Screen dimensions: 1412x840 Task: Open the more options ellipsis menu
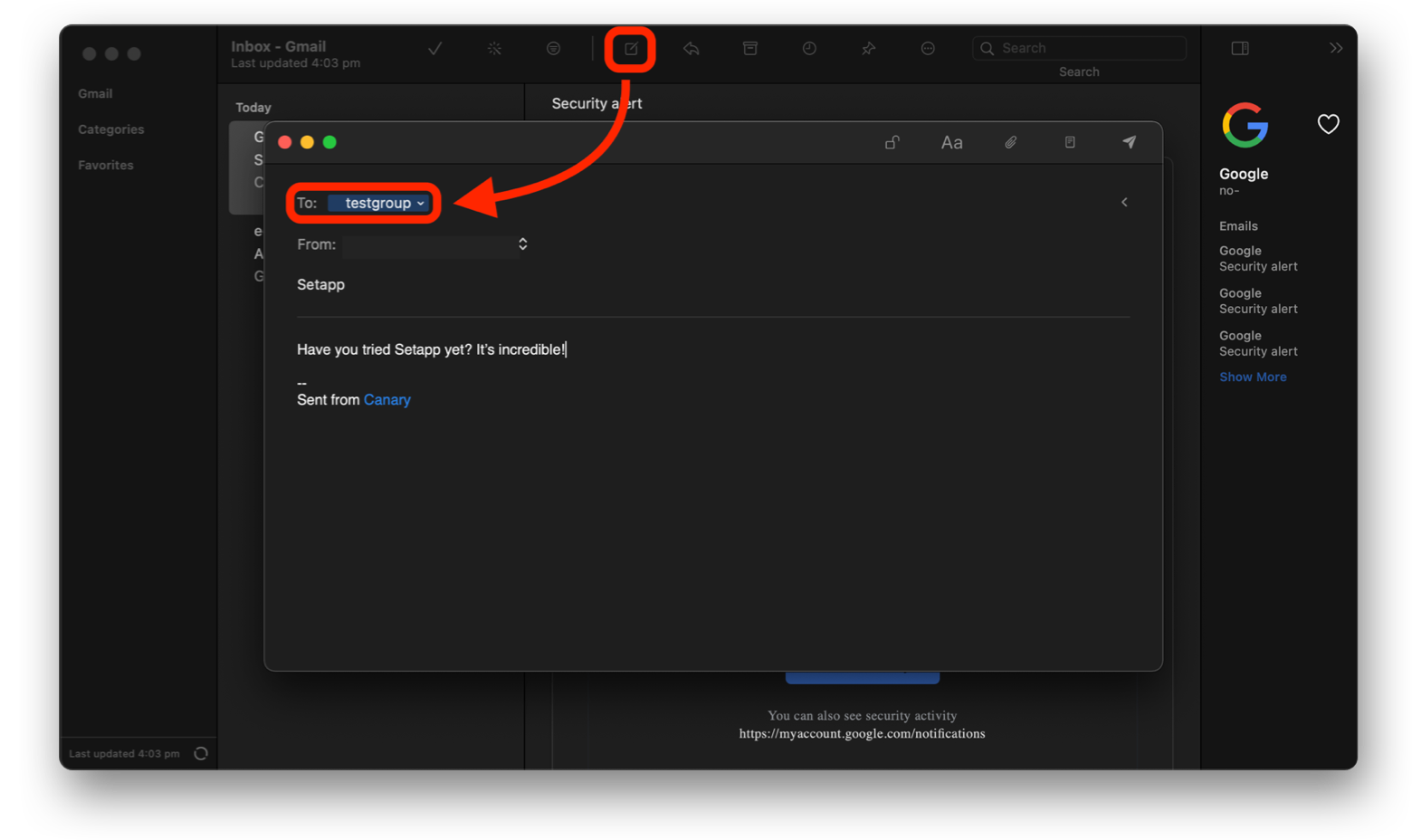(x=928, y=48)
